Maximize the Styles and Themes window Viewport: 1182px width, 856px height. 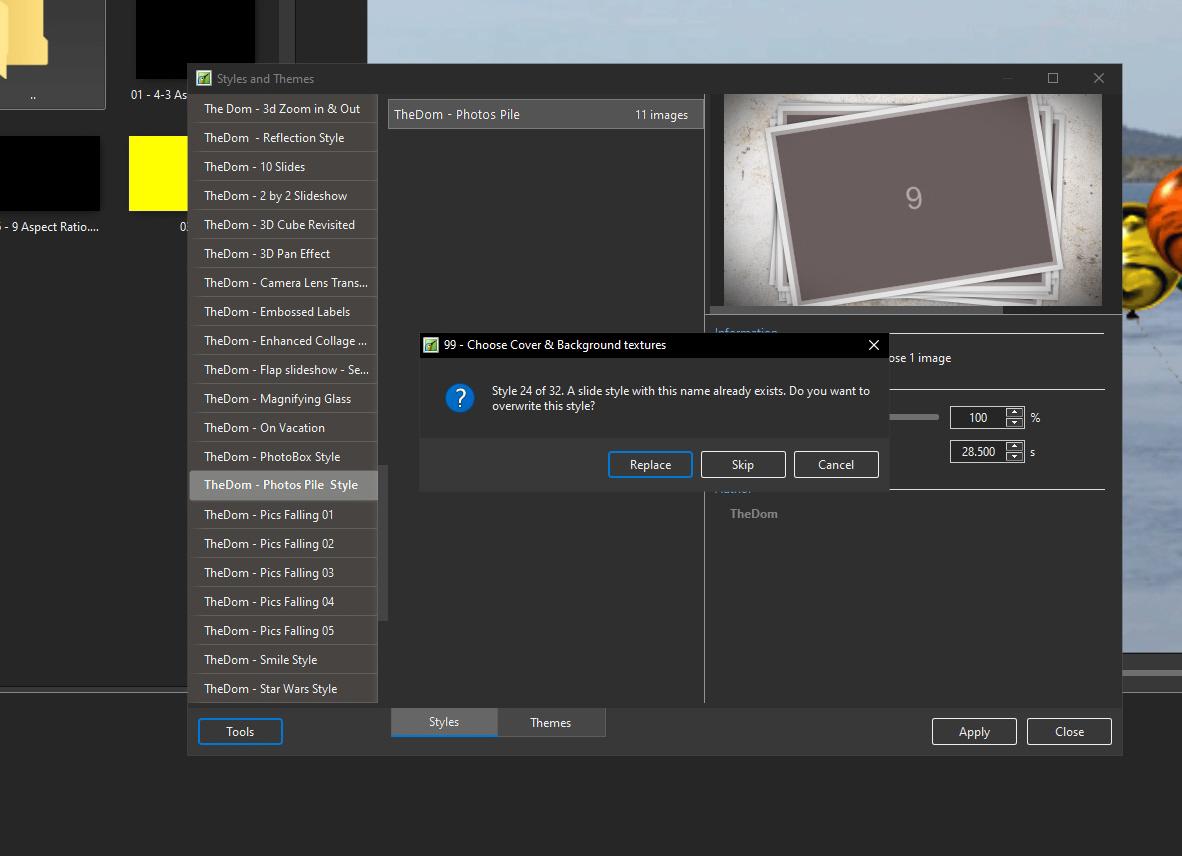point(1053,78)
